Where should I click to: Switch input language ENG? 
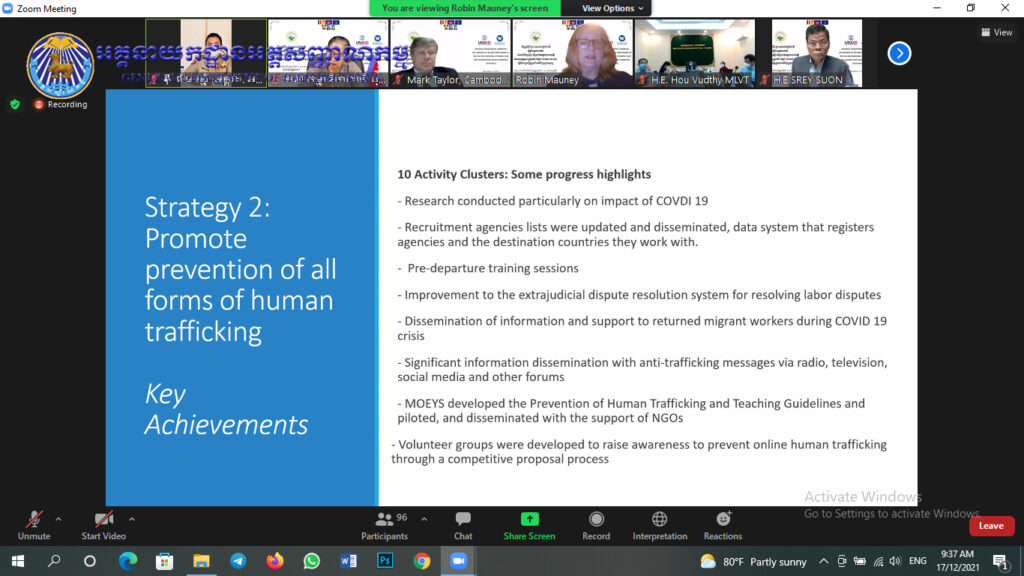tap(918, 562)
